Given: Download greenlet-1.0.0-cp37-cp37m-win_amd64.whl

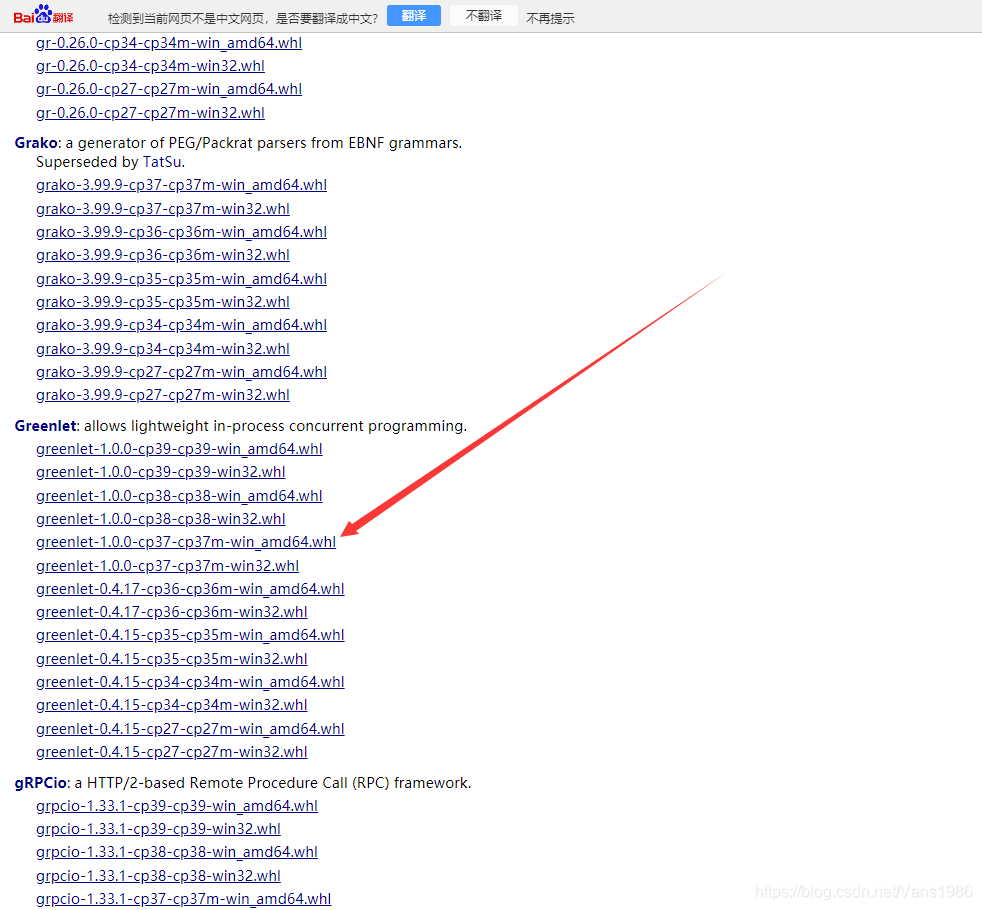Looking at the screenshot, I should (x=186, y=543).
